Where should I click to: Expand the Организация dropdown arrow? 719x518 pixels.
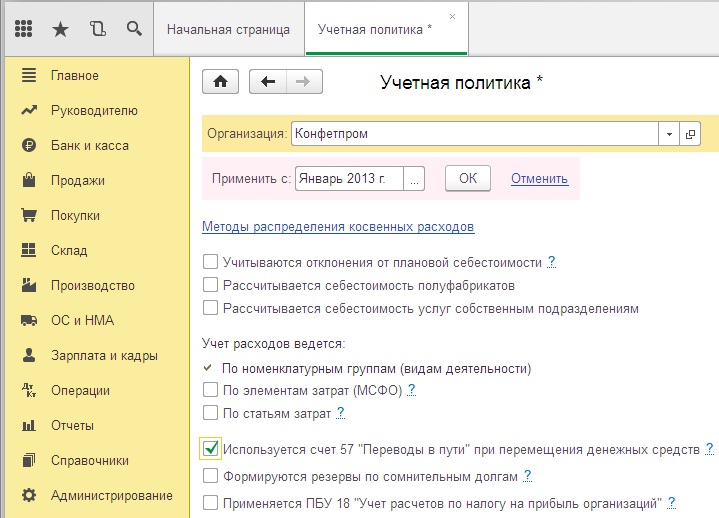tap(668, 134)
